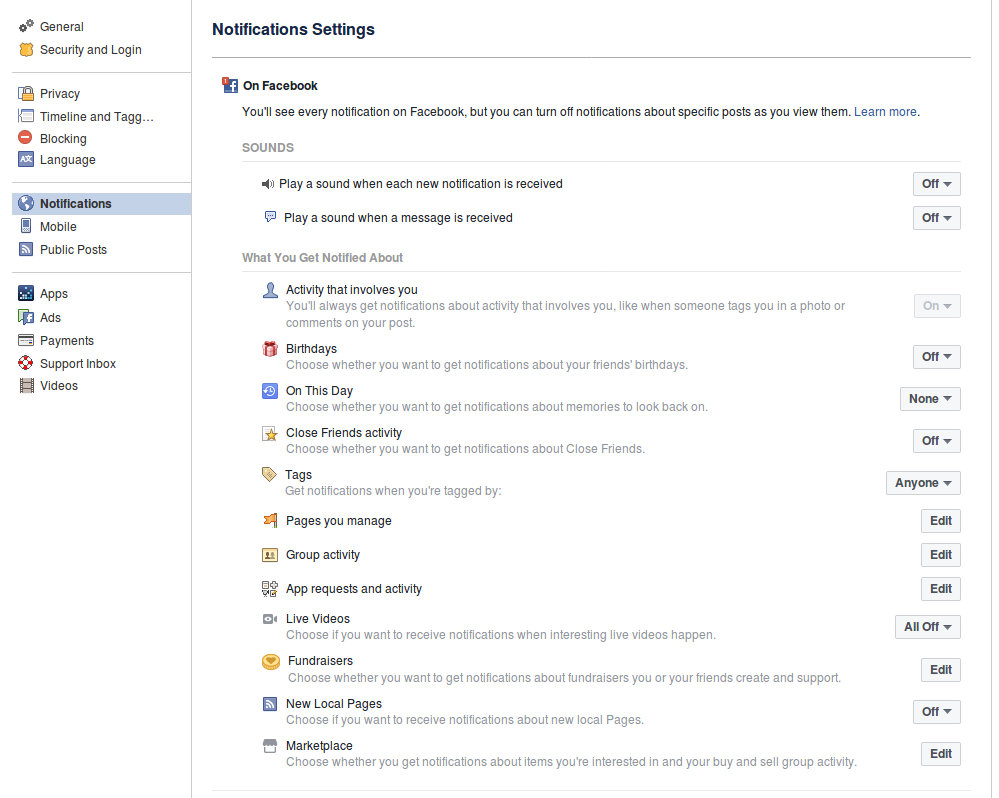Click the Birthdays gift icon

coord(270,349)
